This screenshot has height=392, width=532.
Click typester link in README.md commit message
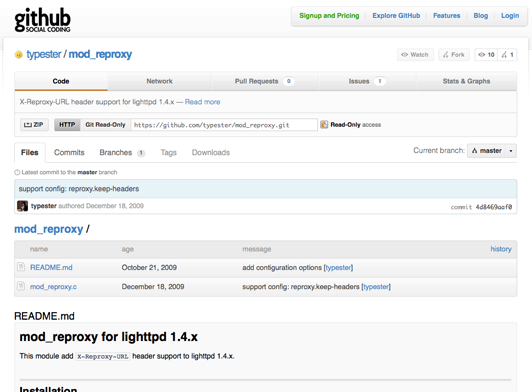(338, 267)
